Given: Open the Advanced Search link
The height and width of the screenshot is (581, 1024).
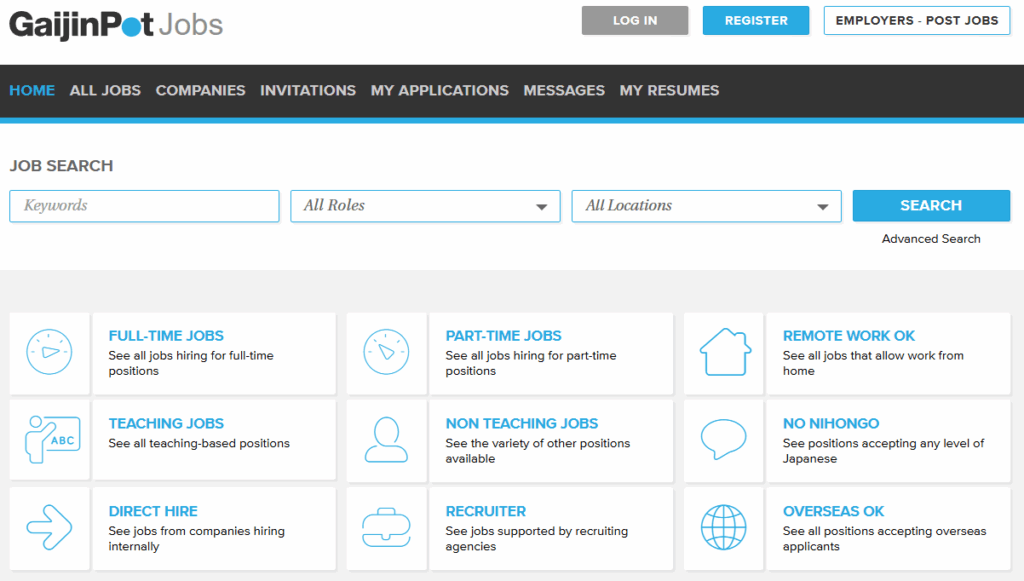Looking at the screenshot, I should (x=930, y=239).
